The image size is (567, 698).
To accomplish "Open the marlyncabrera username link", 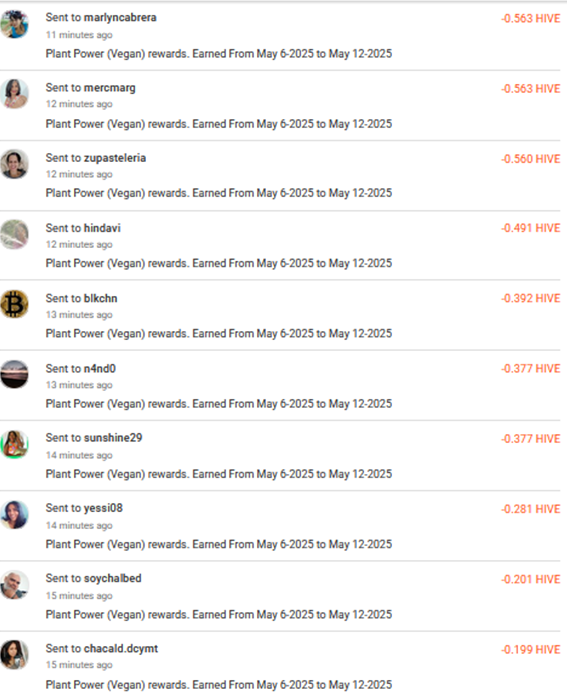I will coord(120,17).
